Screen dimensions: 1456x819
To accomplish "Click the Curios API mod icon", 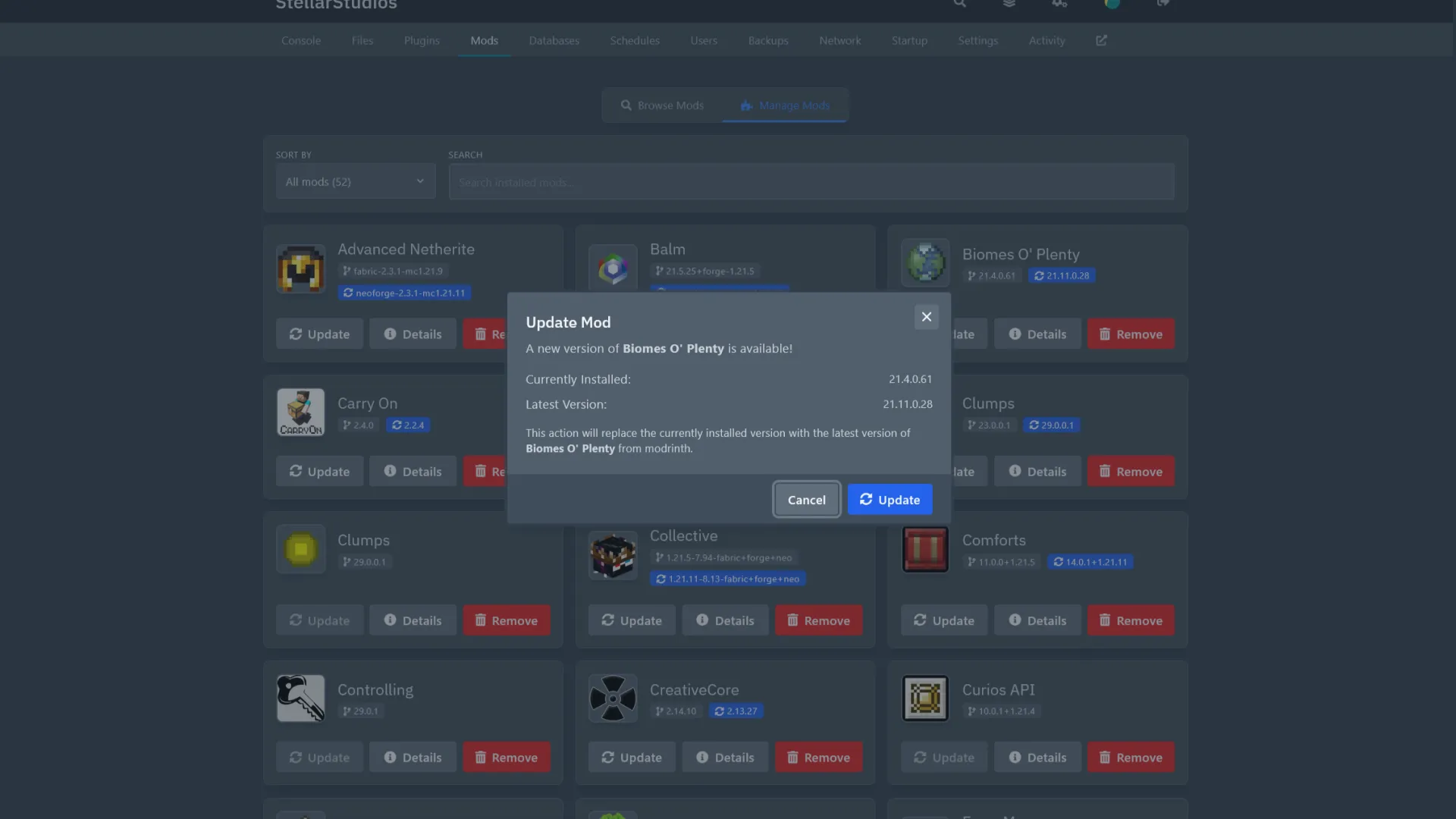I will pyautogui.click(x=924, y=698).
